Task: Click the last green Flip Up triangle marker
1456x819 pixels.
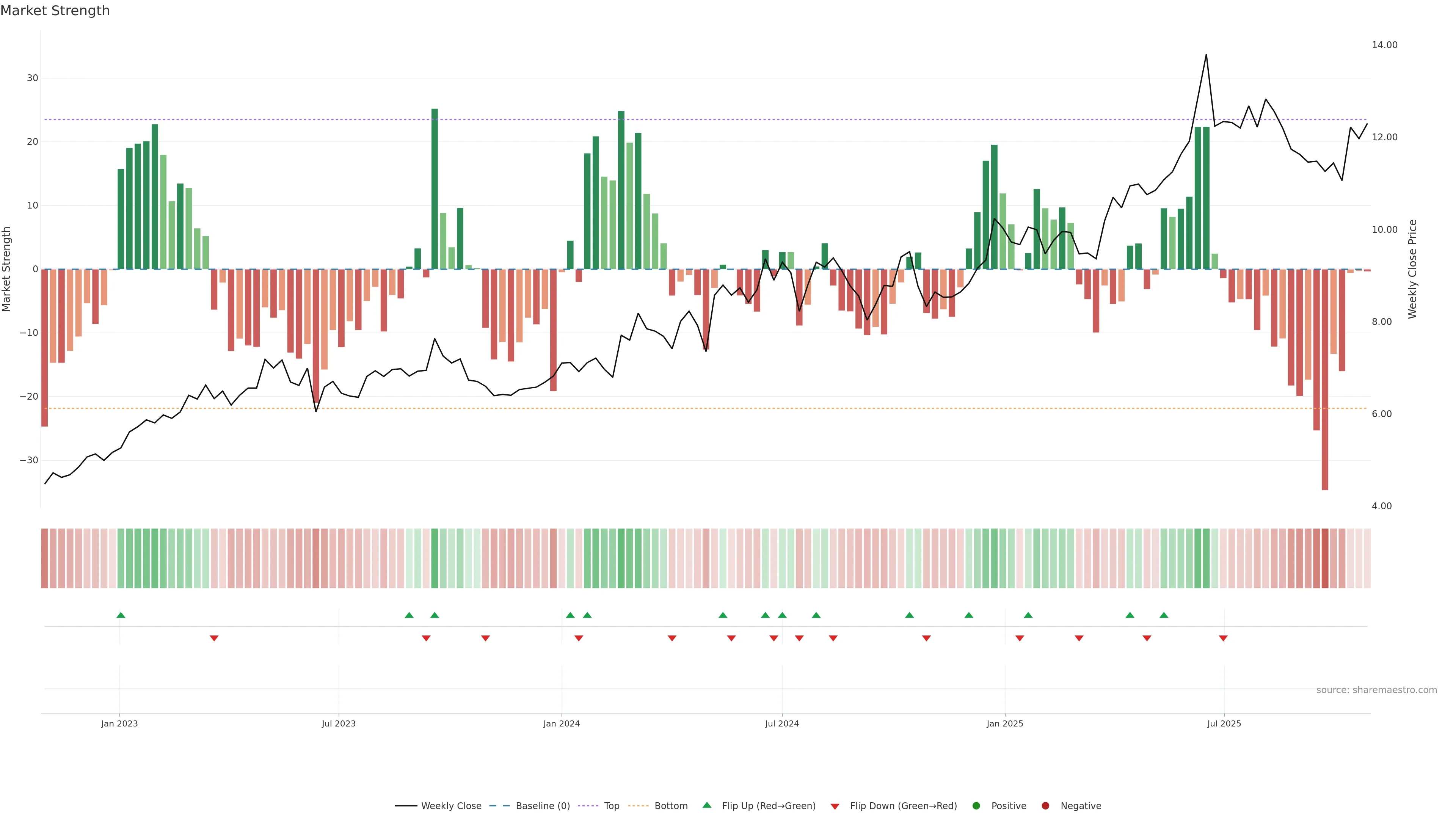Action: click(1164, 615)
